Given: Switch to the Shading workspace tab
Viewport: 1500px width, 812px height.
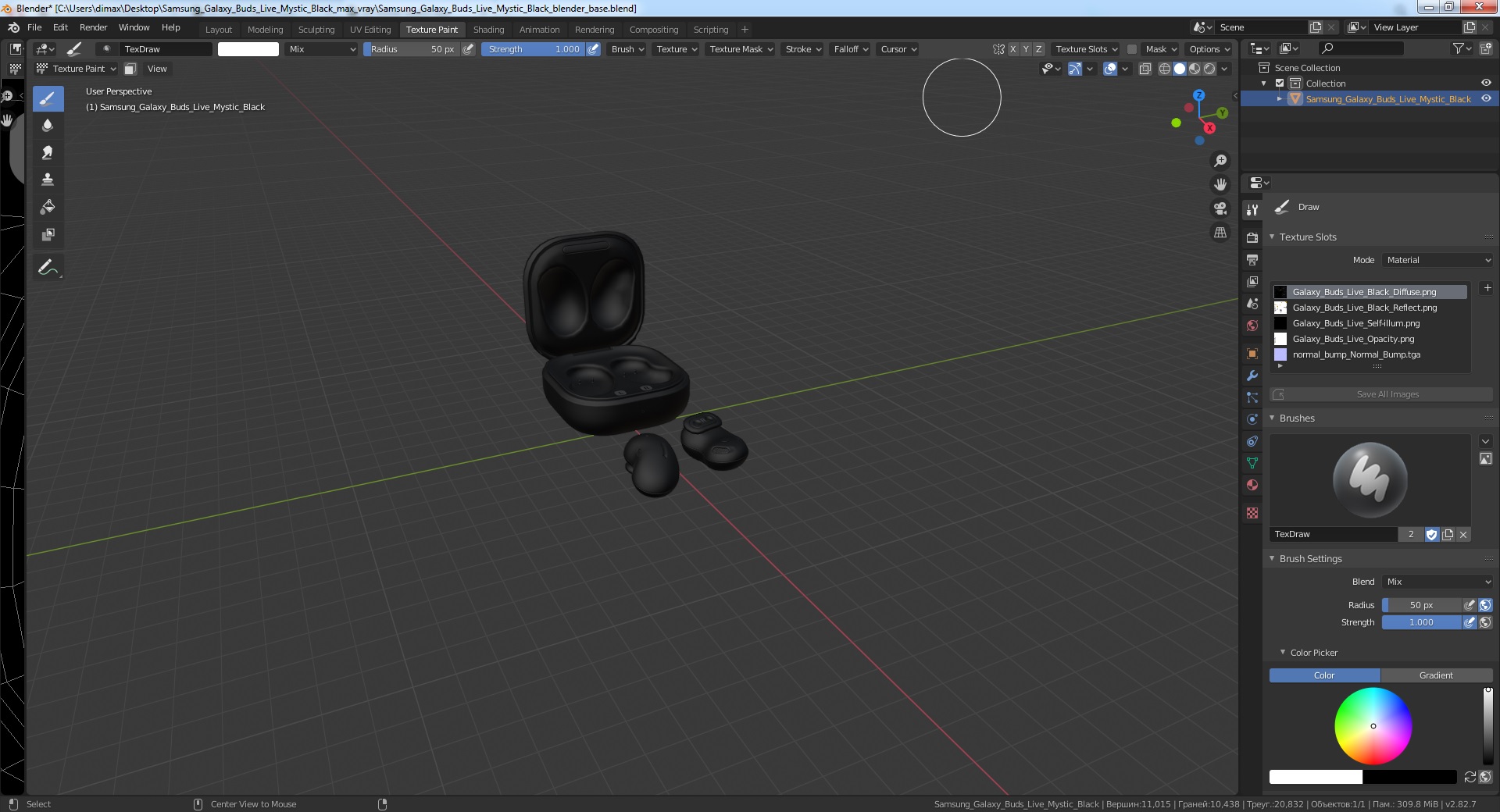Looking at the screenshot, I should [488, 30].
